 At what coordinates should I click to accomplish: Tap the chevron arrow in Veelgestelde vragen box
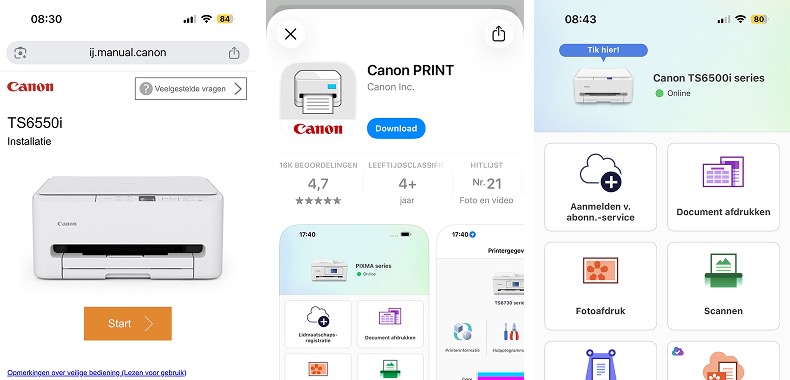pos(238,89)
